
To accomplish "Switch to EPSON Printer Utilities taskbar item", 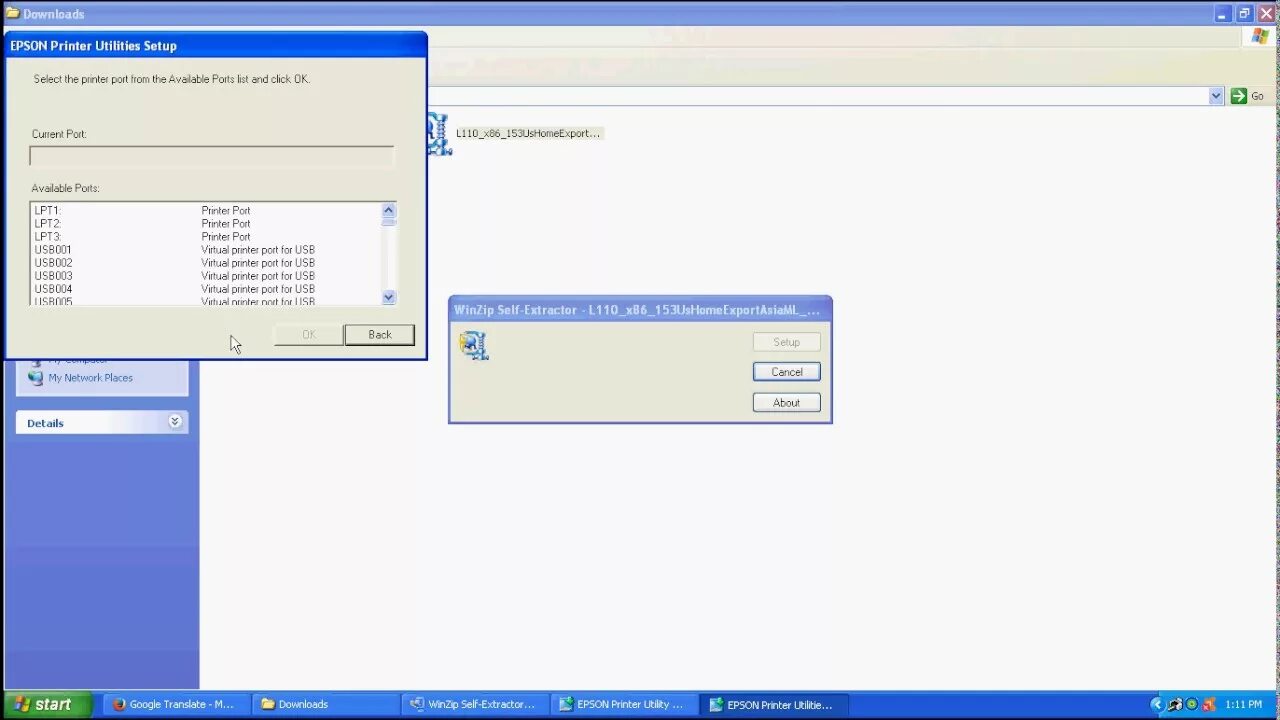I will click(x=773, y=704).
